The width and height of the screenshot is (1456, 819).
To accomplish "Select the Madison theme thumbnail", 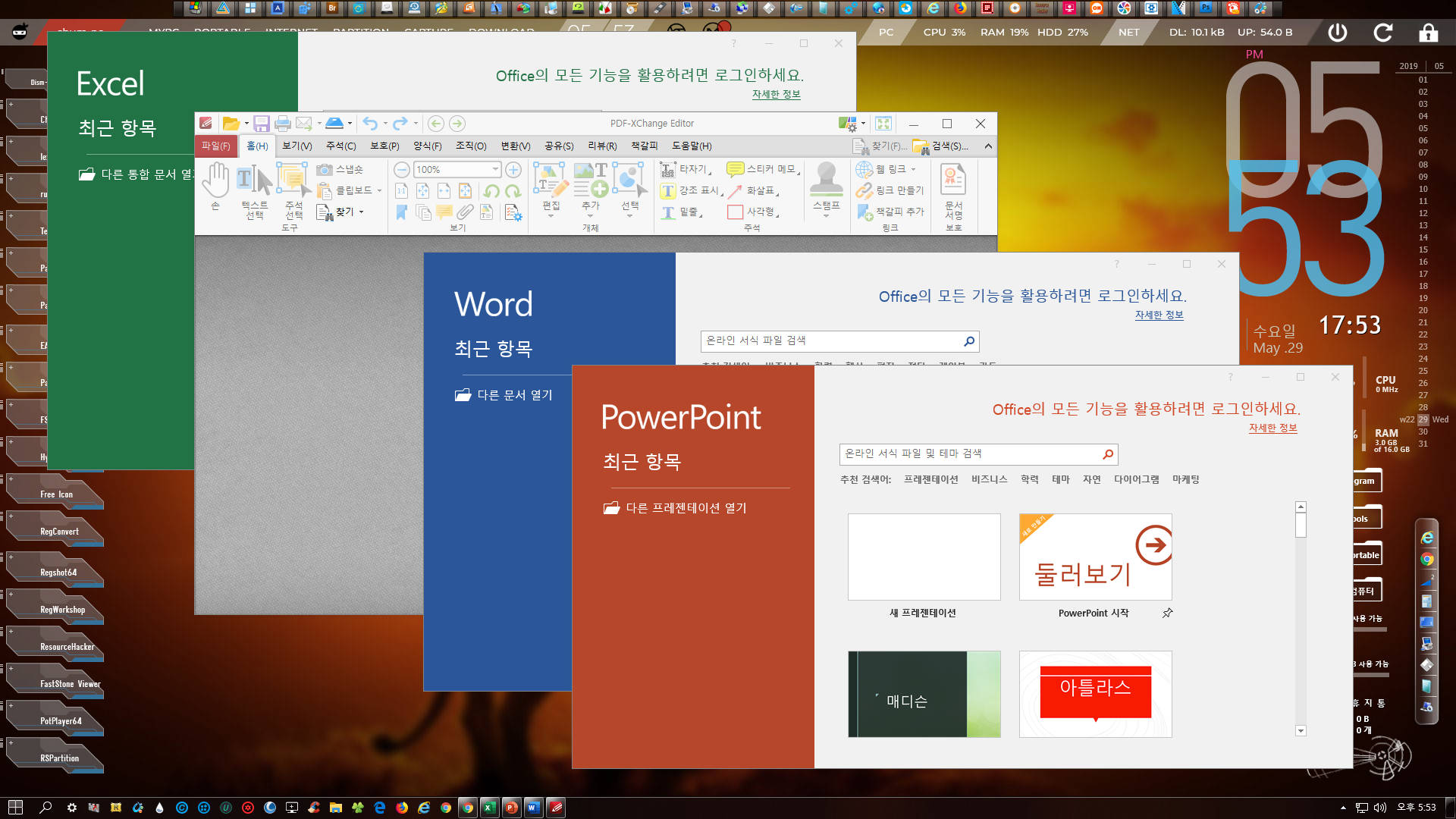I will click(x=924, y=694).
